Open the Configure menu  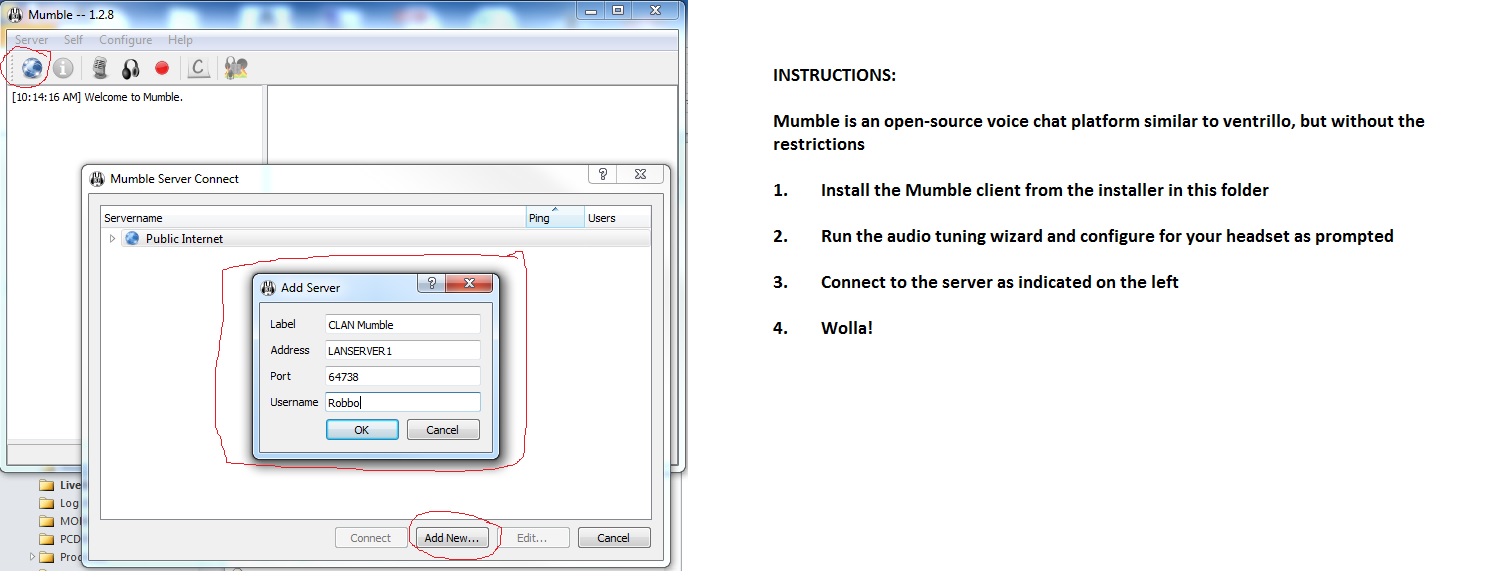[126, 40]
